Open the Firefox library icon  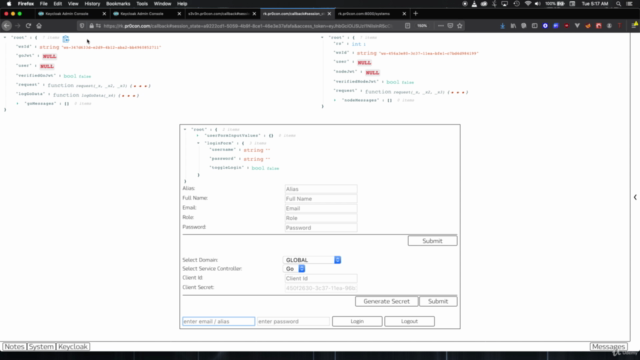click(x=513, y=26)
